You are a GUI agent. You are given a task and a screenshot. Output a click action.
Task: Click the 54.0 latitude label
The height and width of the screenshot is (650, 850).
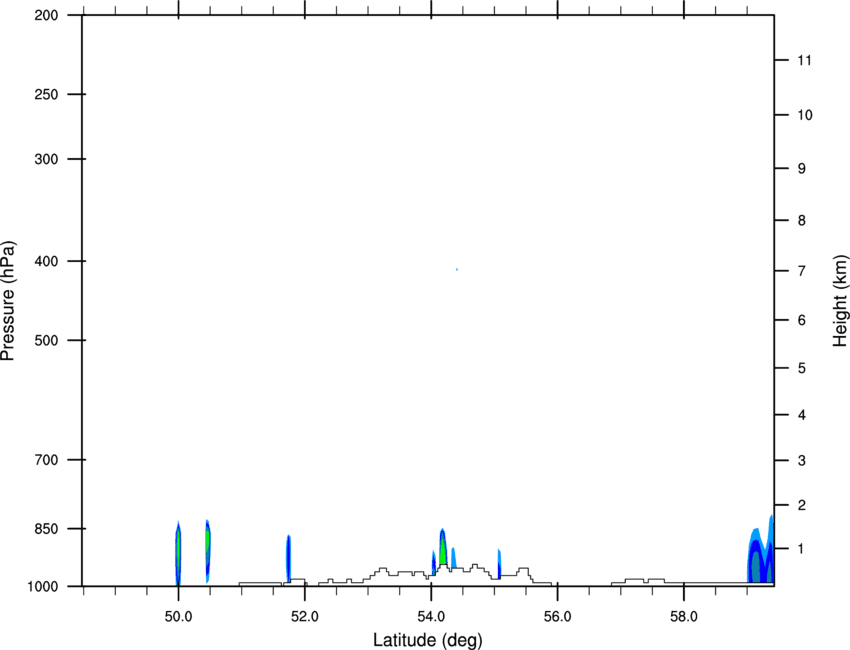pyautogui.click(x=432, y=617)
